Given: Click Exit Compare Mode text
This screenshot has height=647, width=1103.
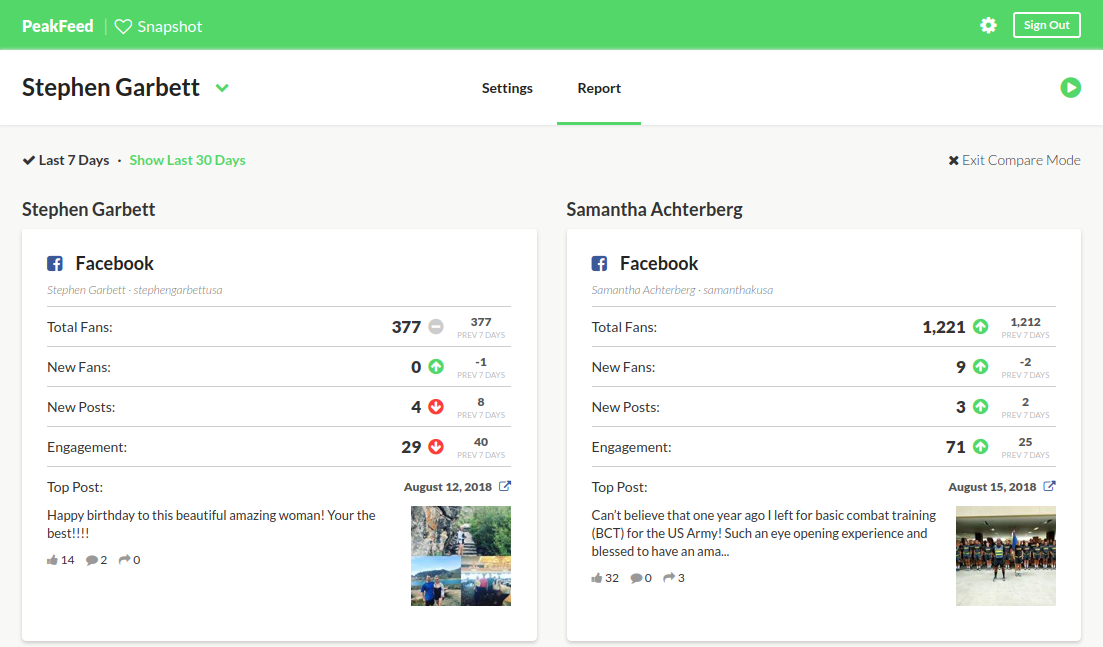Looking at the screenshot, I should click(x=1021, y=160).
